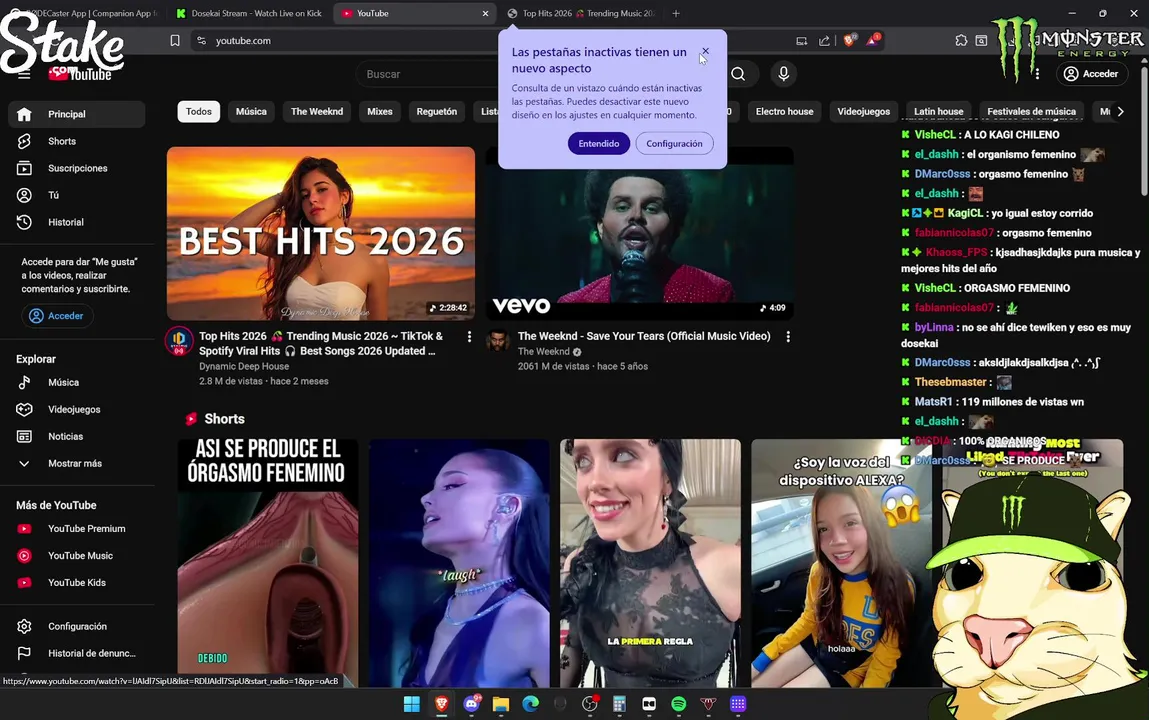Select the Mixes filter chip
Viewport: 1149px width, 720px height.
(x=380, y=111)
